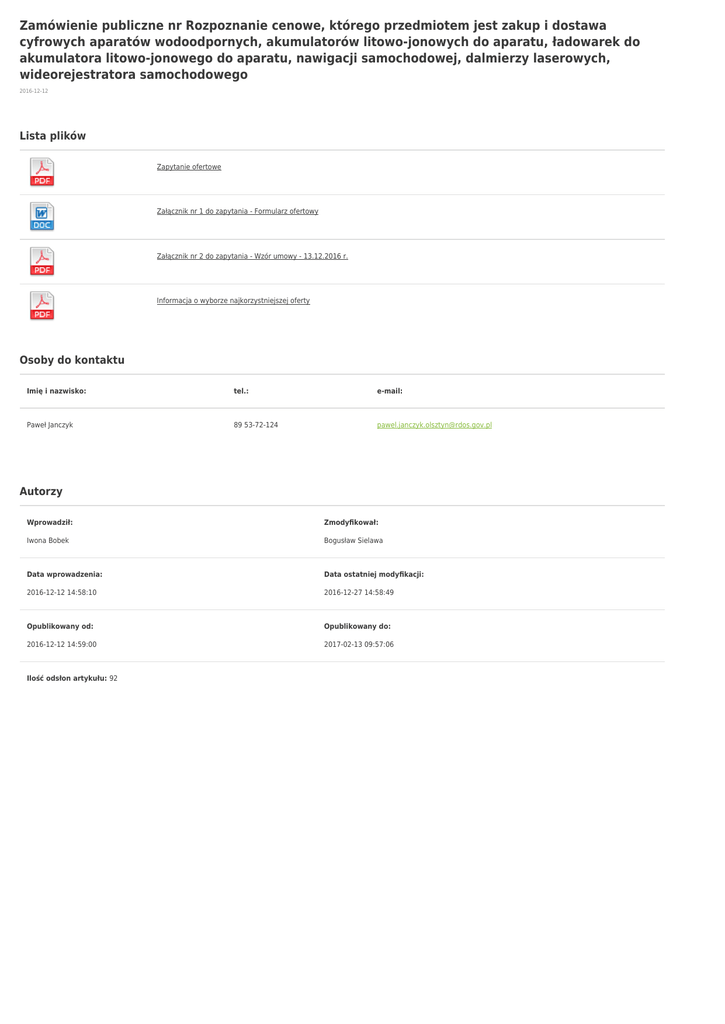The image size is (725, 1024).
Task: Click the Lista plików heading
Action: [53, 136]
